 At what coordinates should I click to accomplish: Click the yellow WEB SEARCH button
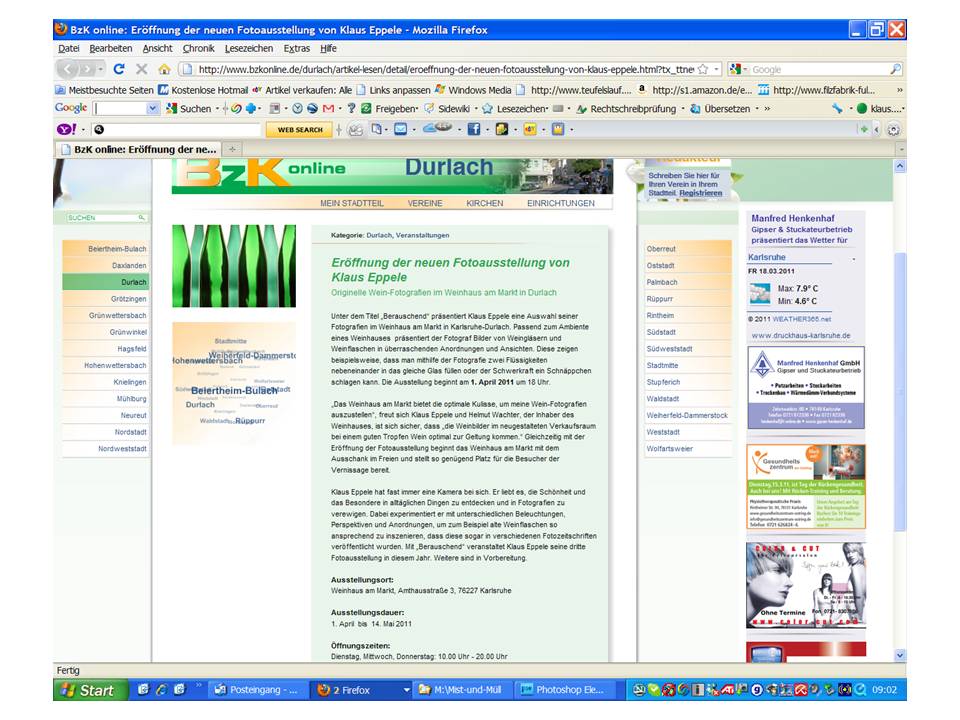pos(299,129)
